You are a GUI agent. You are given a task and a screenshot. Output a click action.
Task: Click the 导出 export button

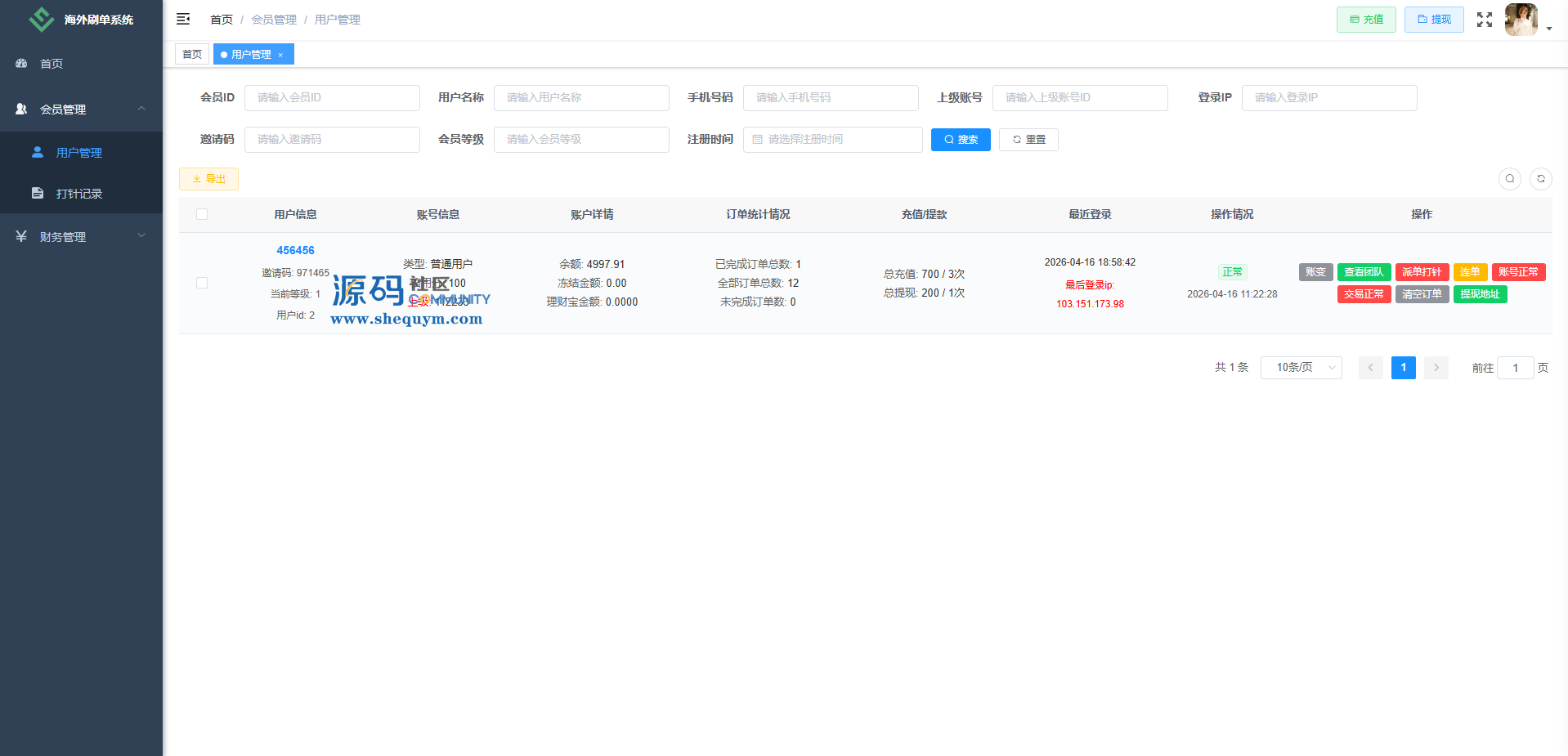click(208, 179)
